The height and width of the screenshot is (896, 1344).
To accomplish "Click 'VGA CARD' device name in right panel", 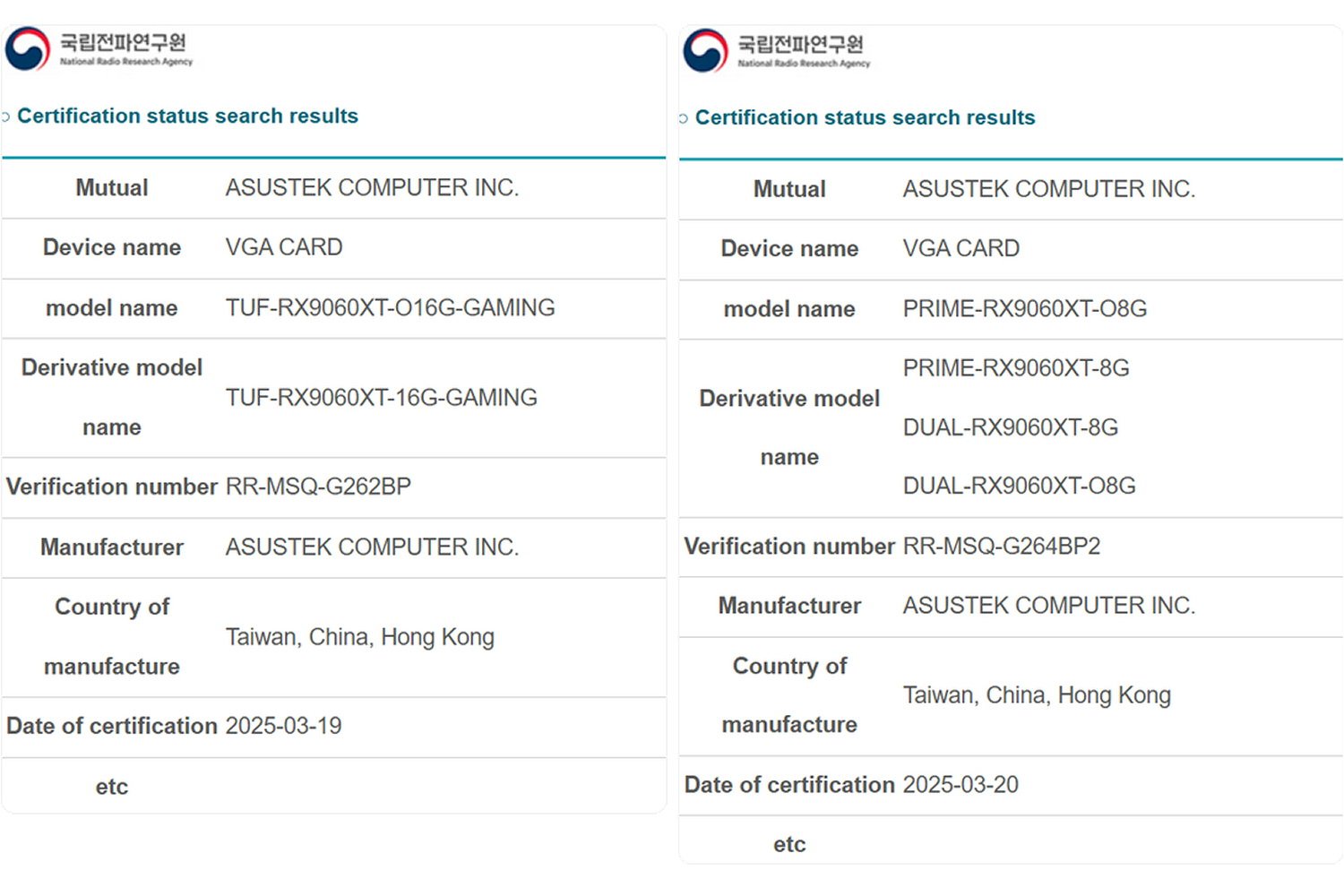I will [x=961, y=248].
